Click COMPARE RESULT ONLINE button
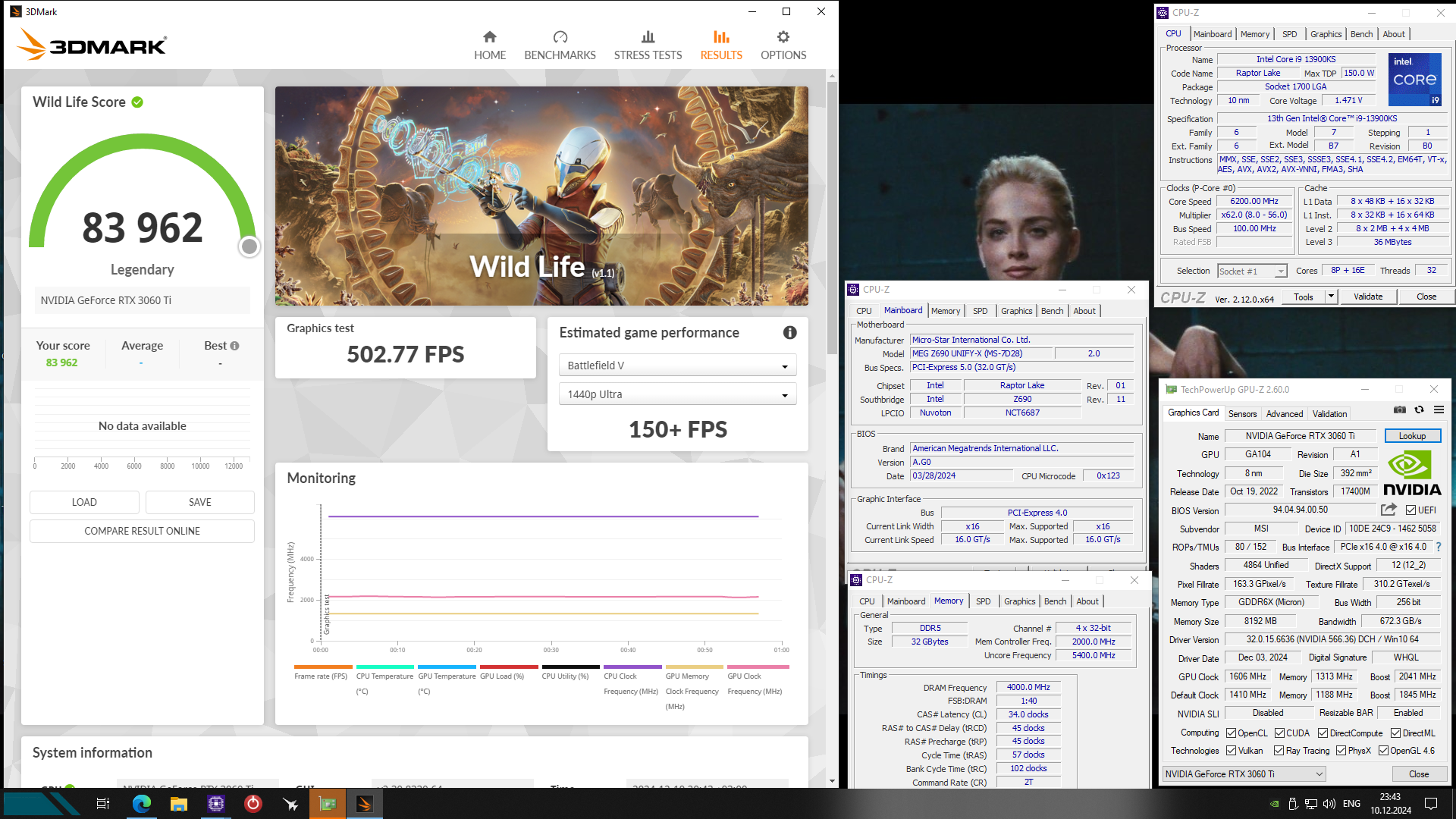This screenshot has width=1456, height=819. tap(142, 531)
